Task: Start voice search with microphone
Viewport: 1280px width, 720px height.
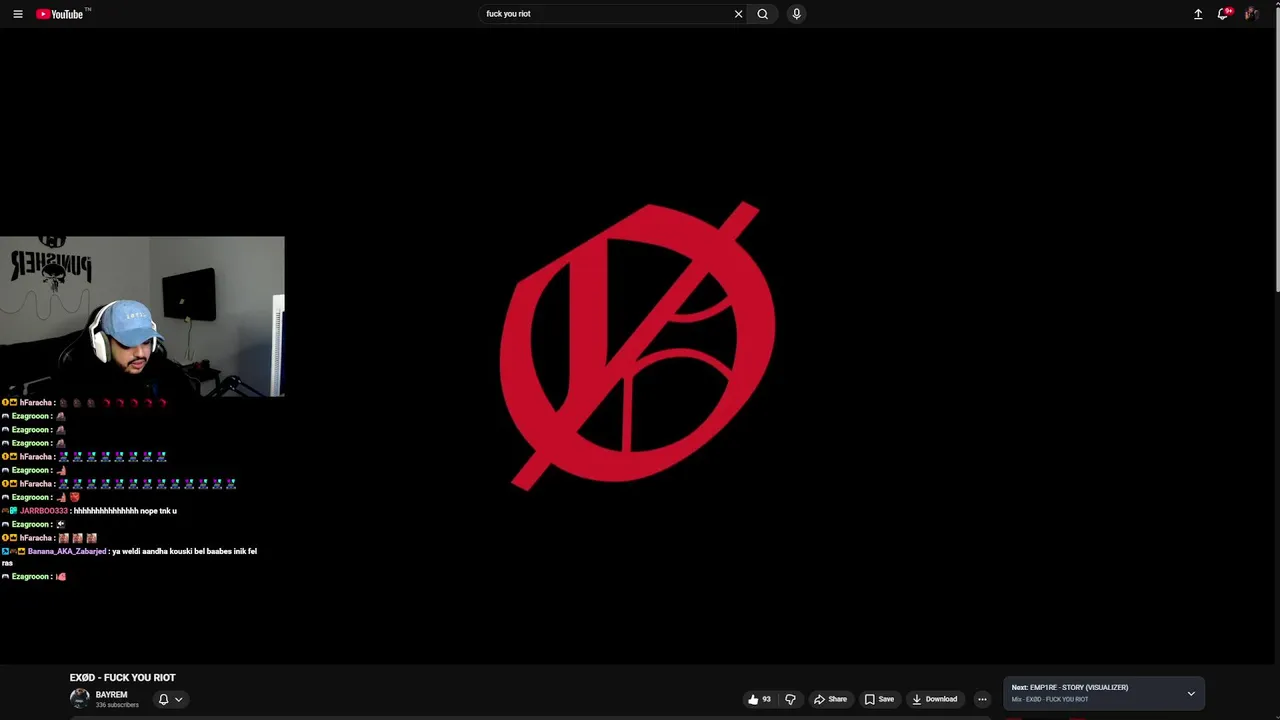Action: click(x=796, y=14)
